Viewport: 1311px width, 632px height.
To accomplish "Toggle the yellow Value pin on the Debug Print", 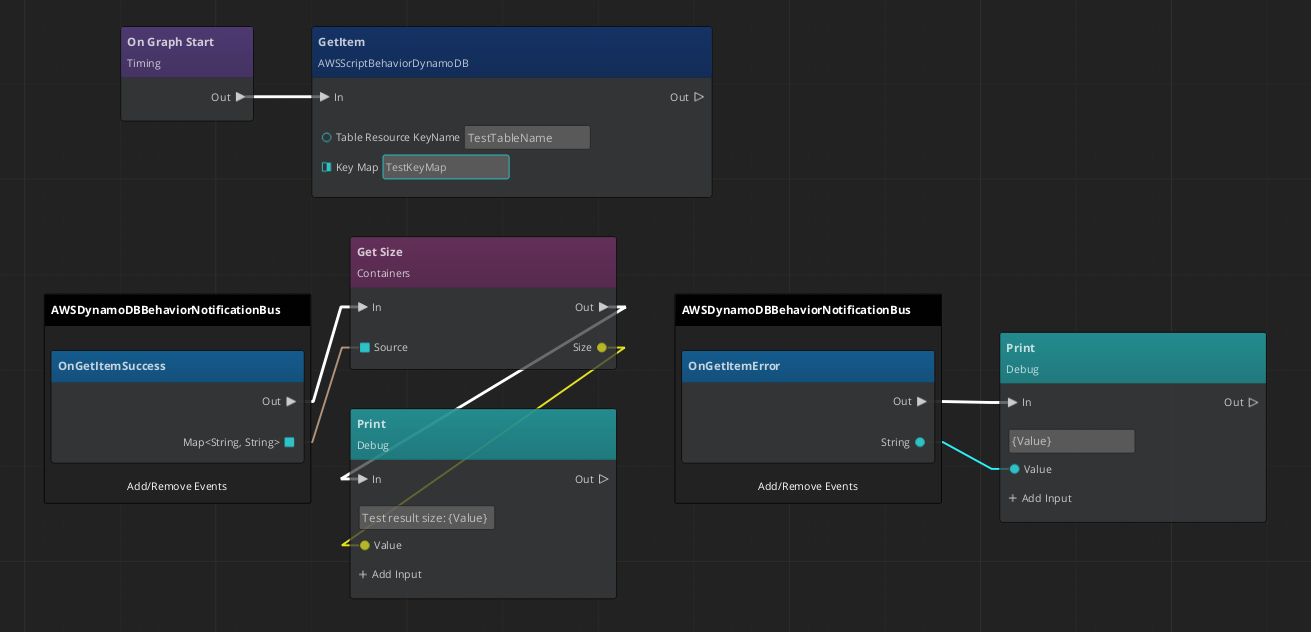I will (x=364, y=545).
